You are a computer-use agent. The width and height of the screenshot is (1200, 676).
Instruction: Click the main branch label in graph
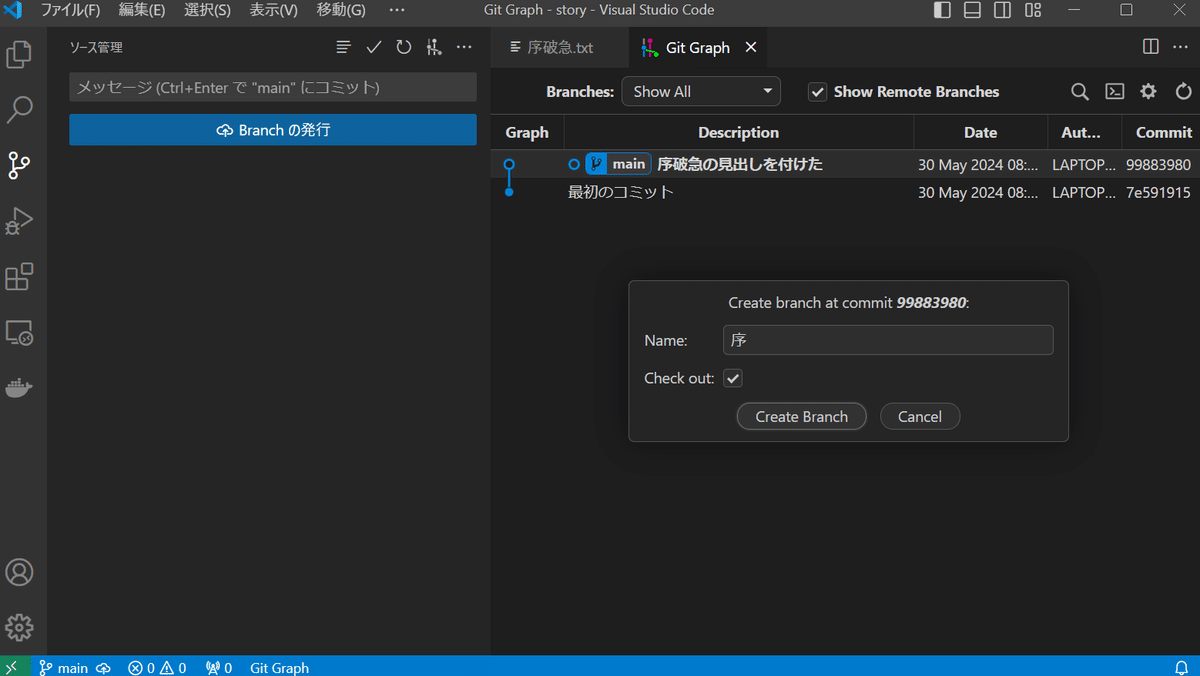(619, 164)
